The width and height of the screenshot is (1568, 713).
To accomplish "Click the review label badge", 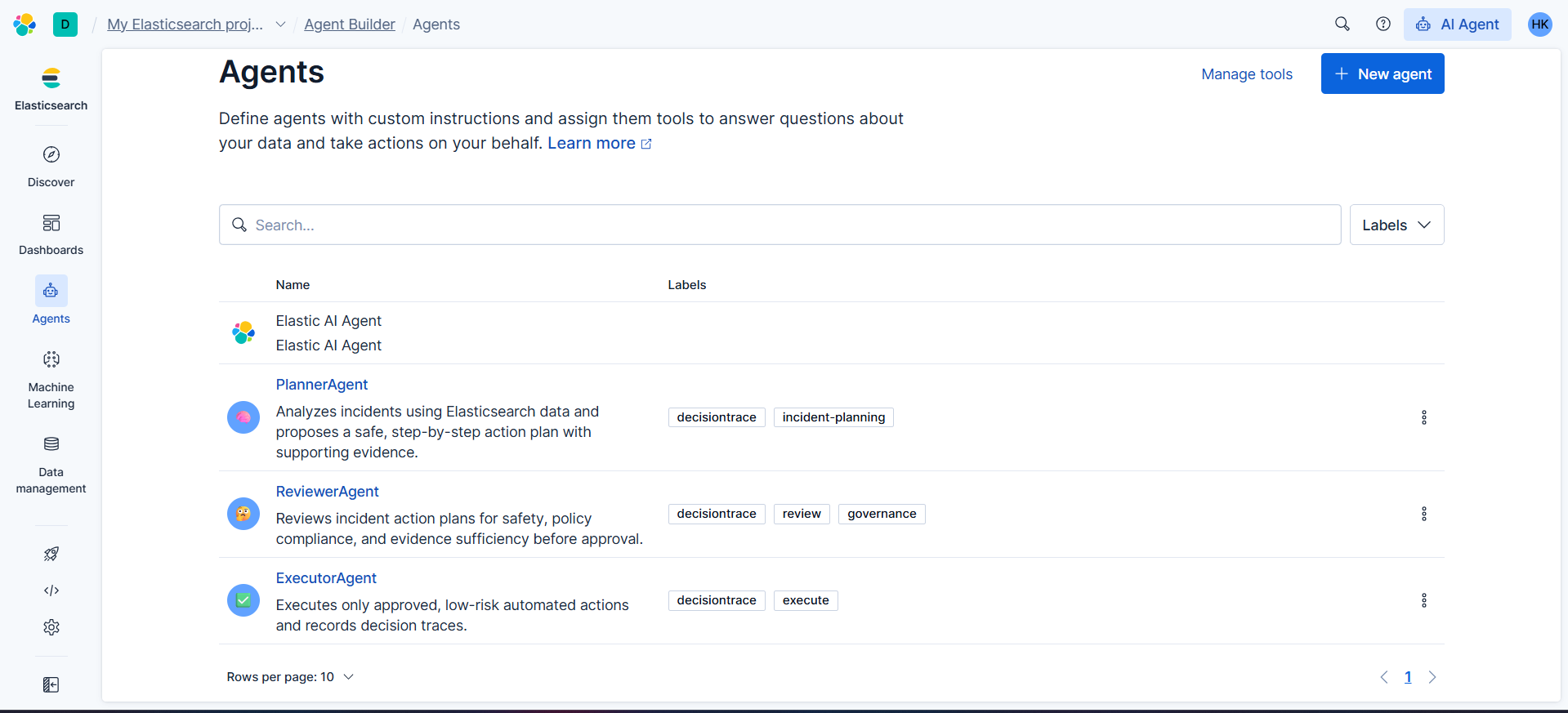I will click(x=802, y=514).
